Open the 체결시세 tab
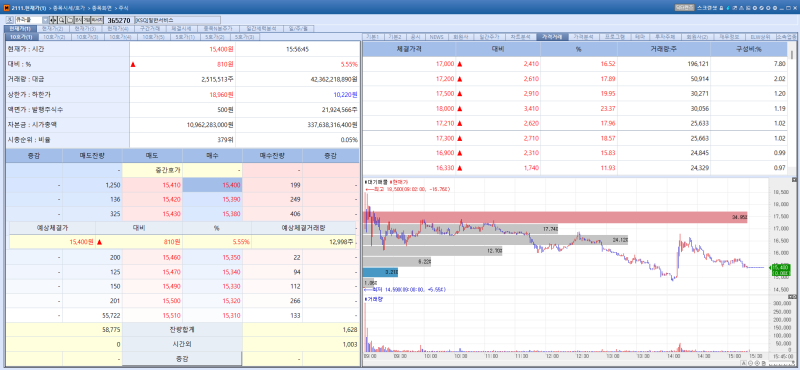 [182, 29]
